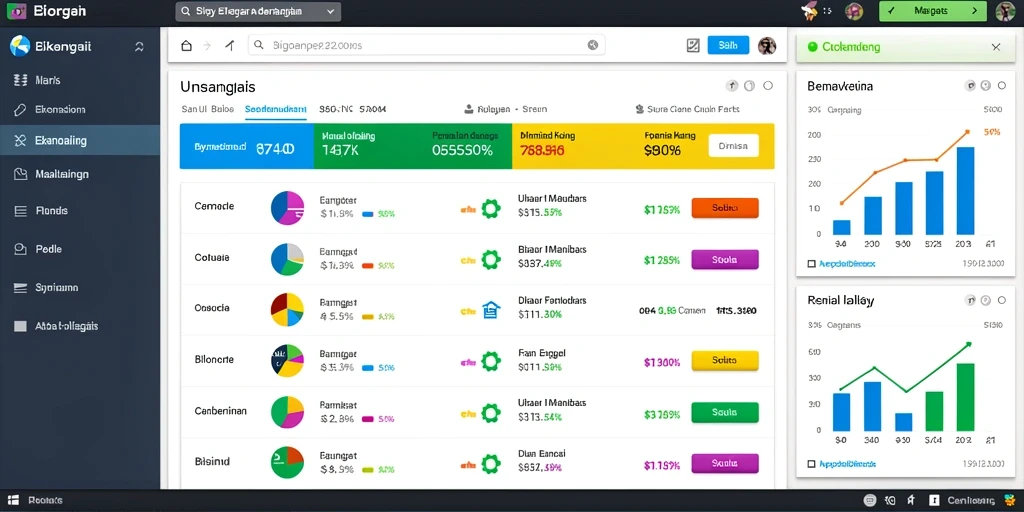Clear the search field with the X icon
The width and height of the screenshot is (1024, 512).
click(592, 45)
